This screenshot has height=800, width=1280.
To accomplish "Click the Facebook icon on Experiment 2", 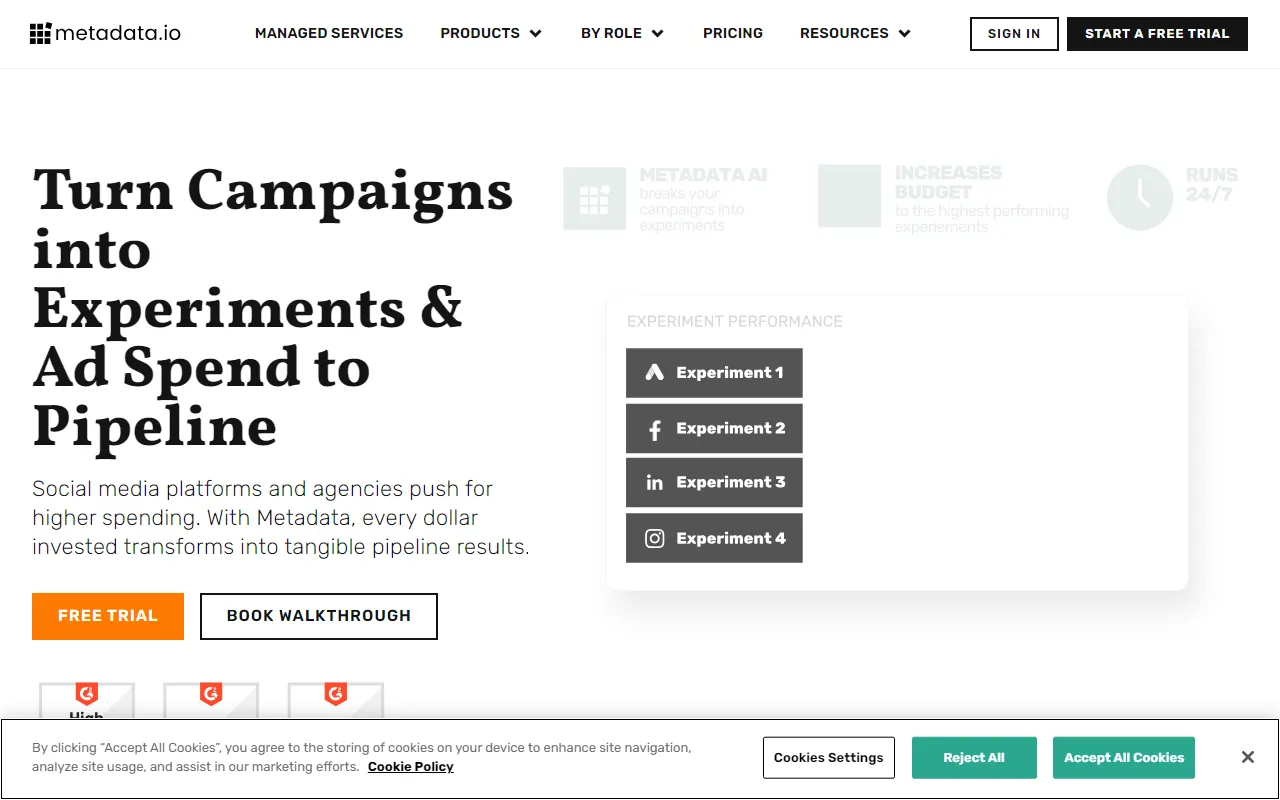I will tap(655, 429).
